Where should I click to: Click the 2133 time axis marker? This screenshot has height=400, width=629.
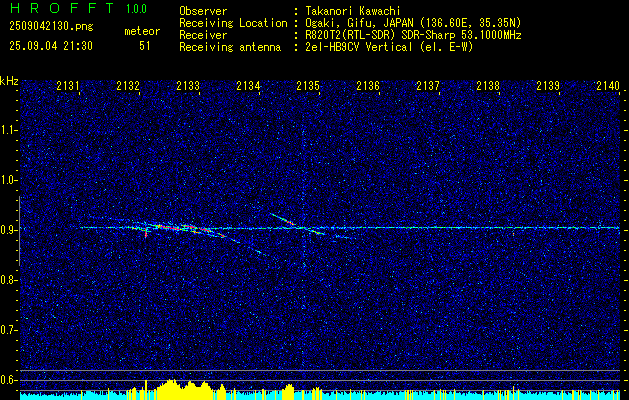(x=188, y=85)
